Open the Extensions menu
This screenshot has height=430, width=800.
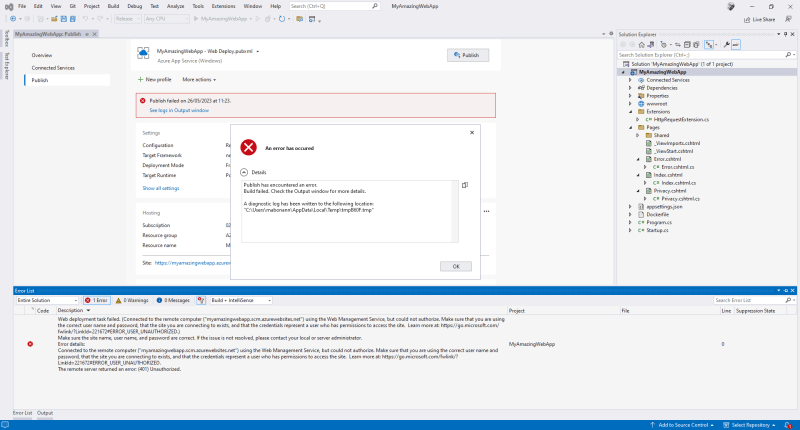coord(223,6)
